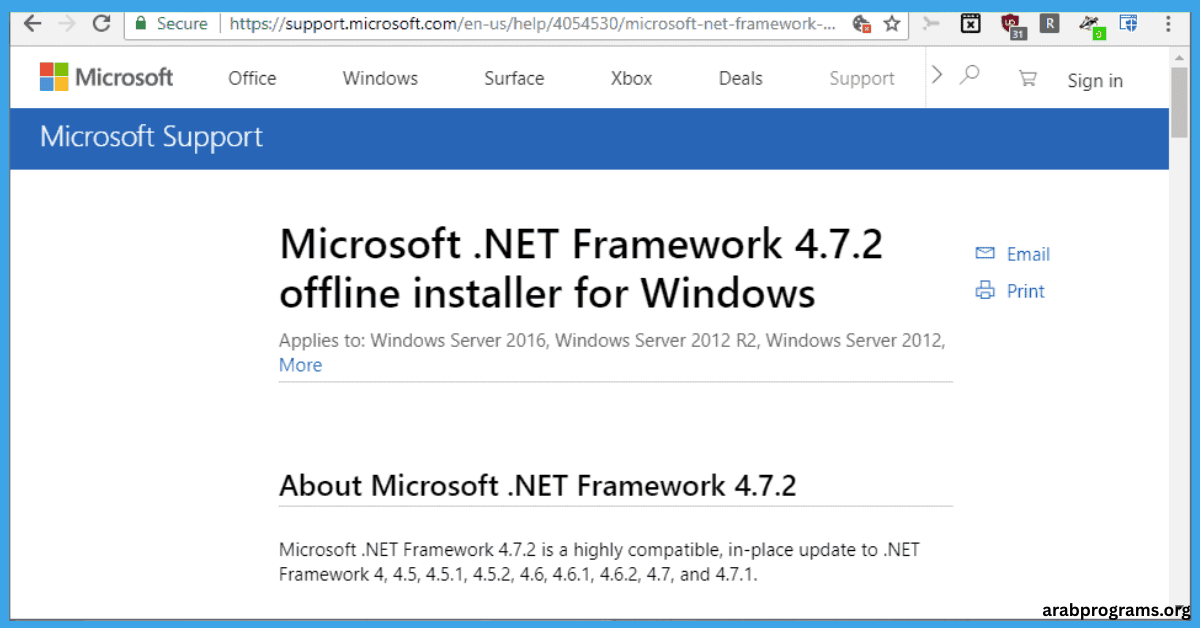Email this article
The height and width of the screenshot is (628, 1200).
pos(1013,254)
